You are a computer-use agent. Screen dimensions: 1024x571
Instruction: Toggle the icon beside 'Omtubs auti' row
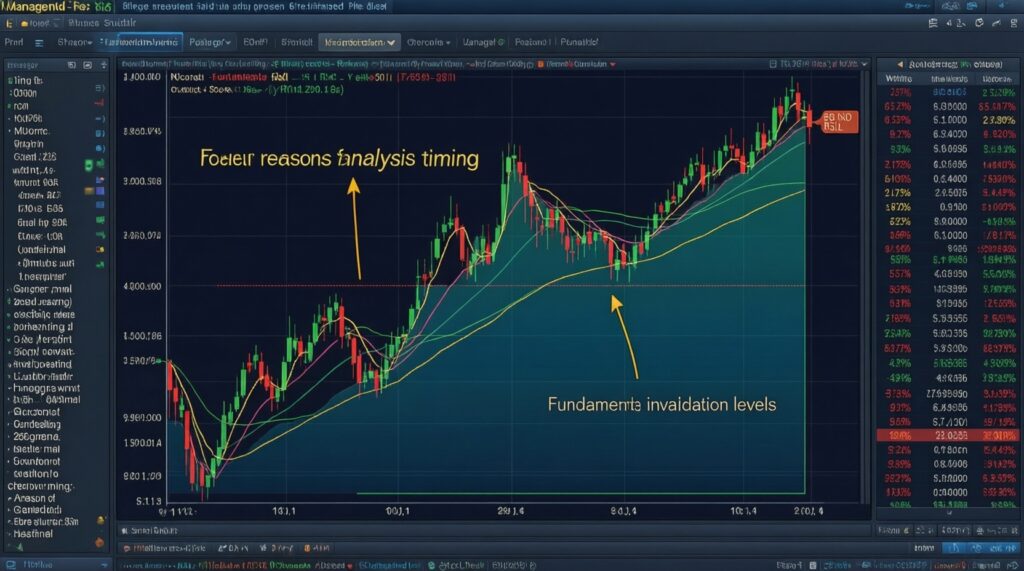(x=100, y=265)
